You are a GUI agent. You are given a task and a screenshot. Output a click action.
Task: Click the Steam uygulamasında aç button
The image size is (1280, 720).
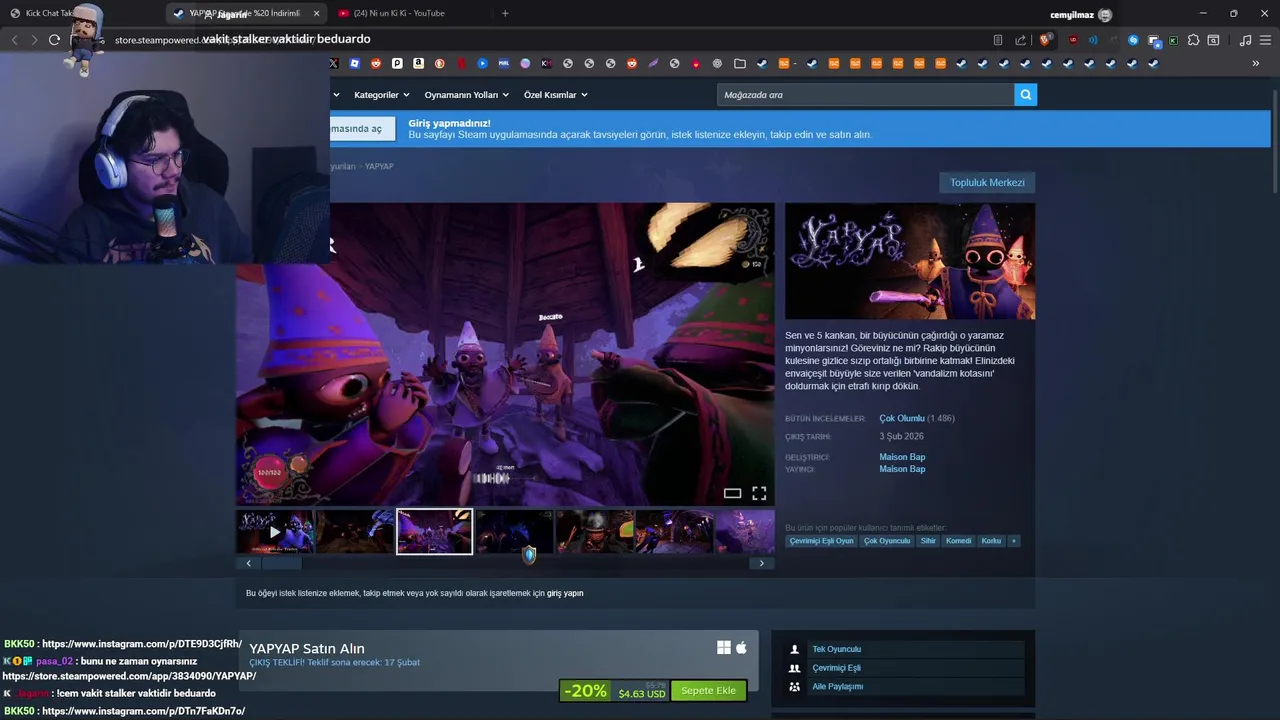point(362,129)
